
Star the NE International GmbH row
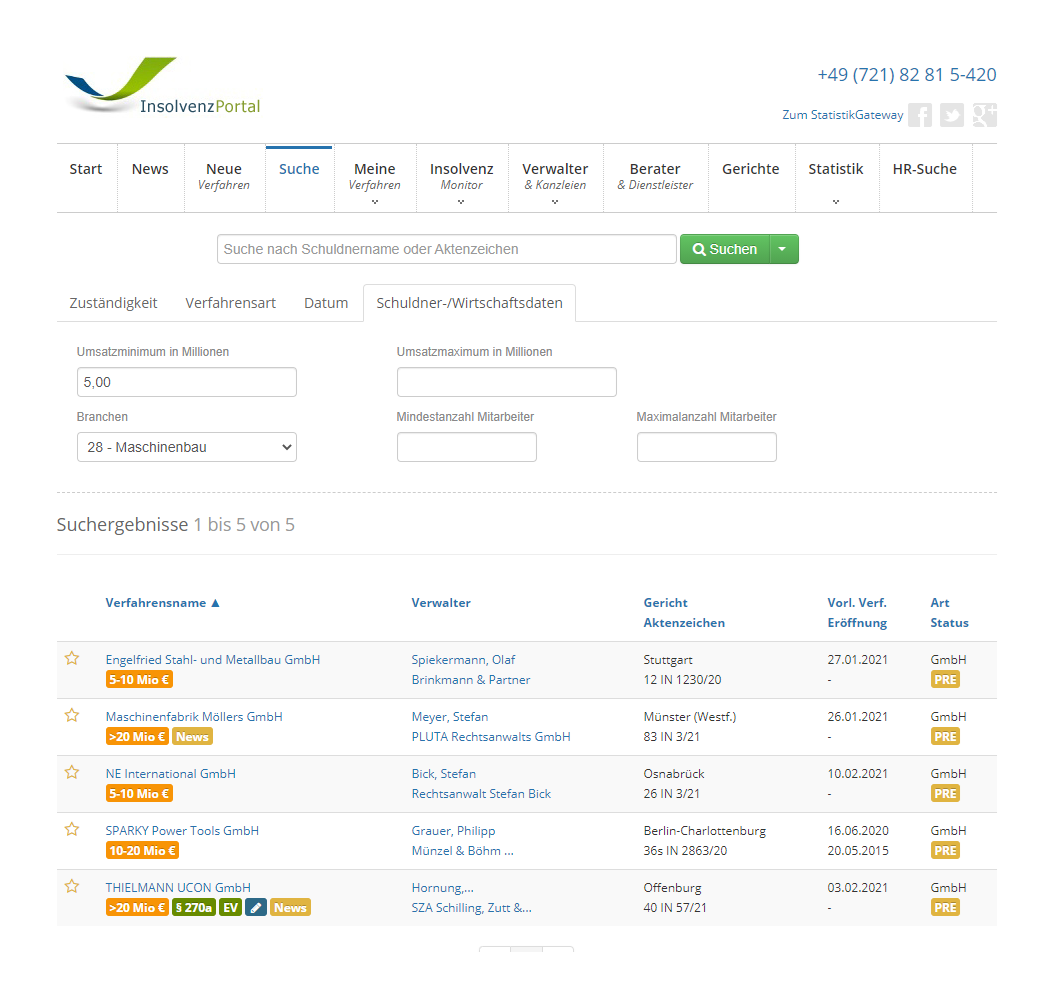72,773
